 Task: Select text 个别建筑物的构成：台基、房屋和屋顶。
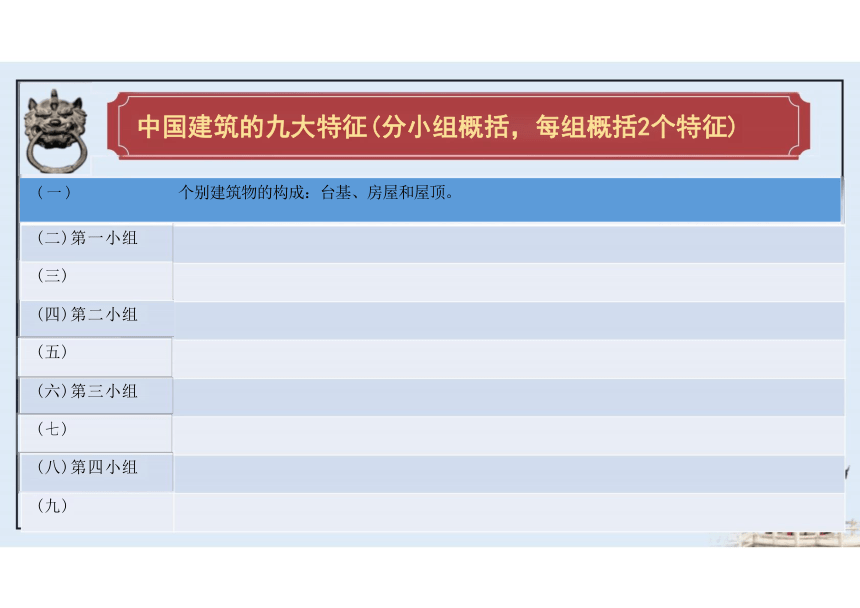pyautogui.click(x=317, y=192)
